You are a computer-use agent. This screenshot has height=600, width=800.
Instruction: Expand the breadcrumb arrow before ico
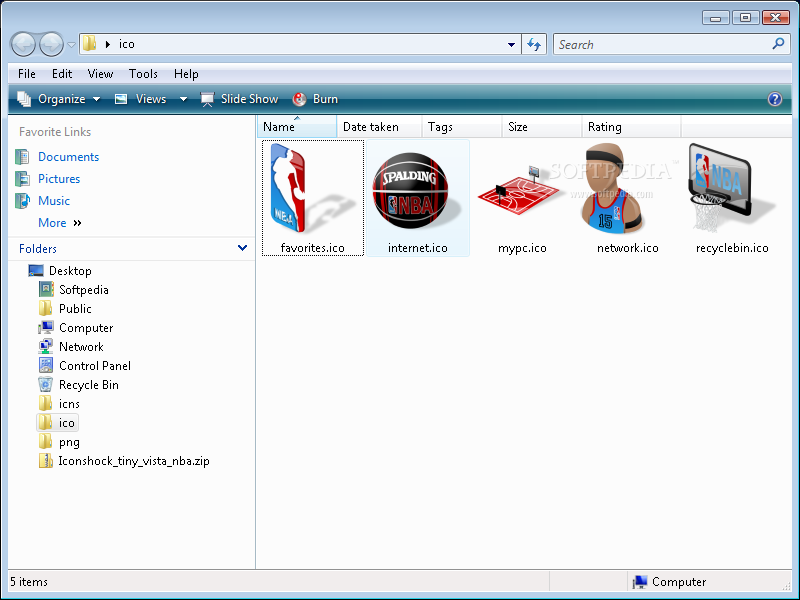pos(108,44)
